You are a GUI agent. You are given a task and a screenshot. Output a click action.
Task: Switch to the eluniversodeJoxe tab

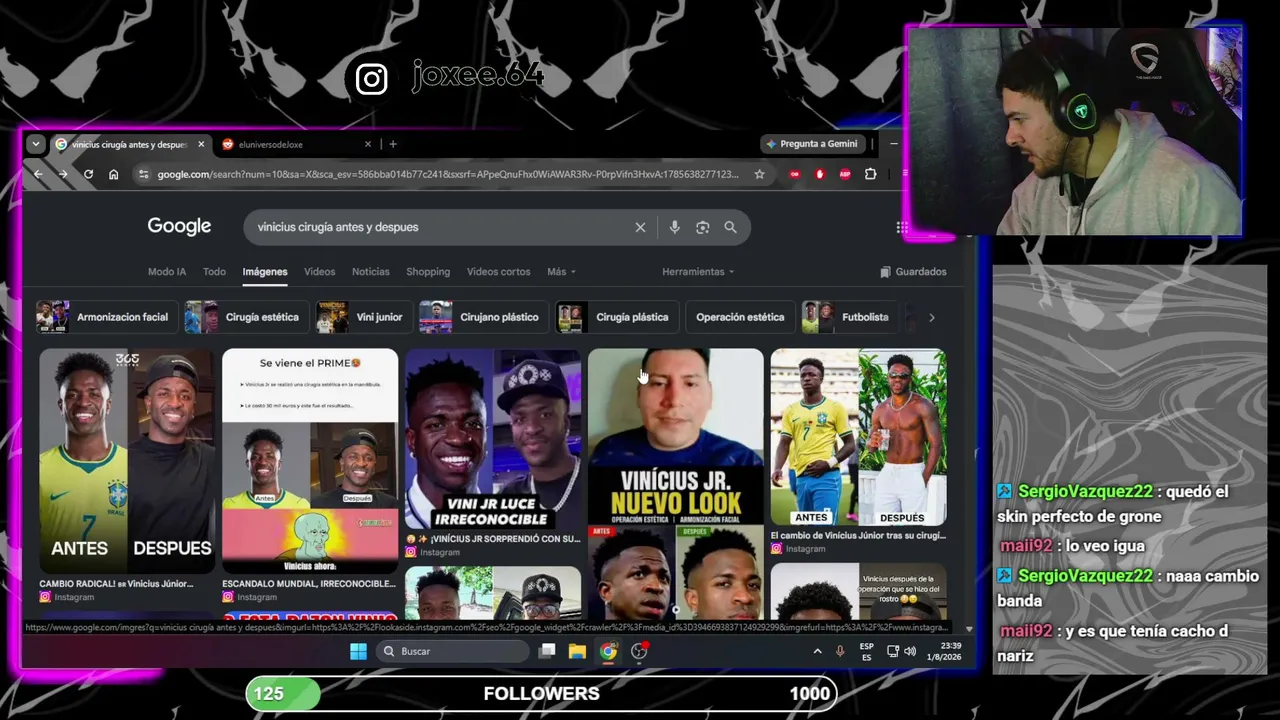298,144
